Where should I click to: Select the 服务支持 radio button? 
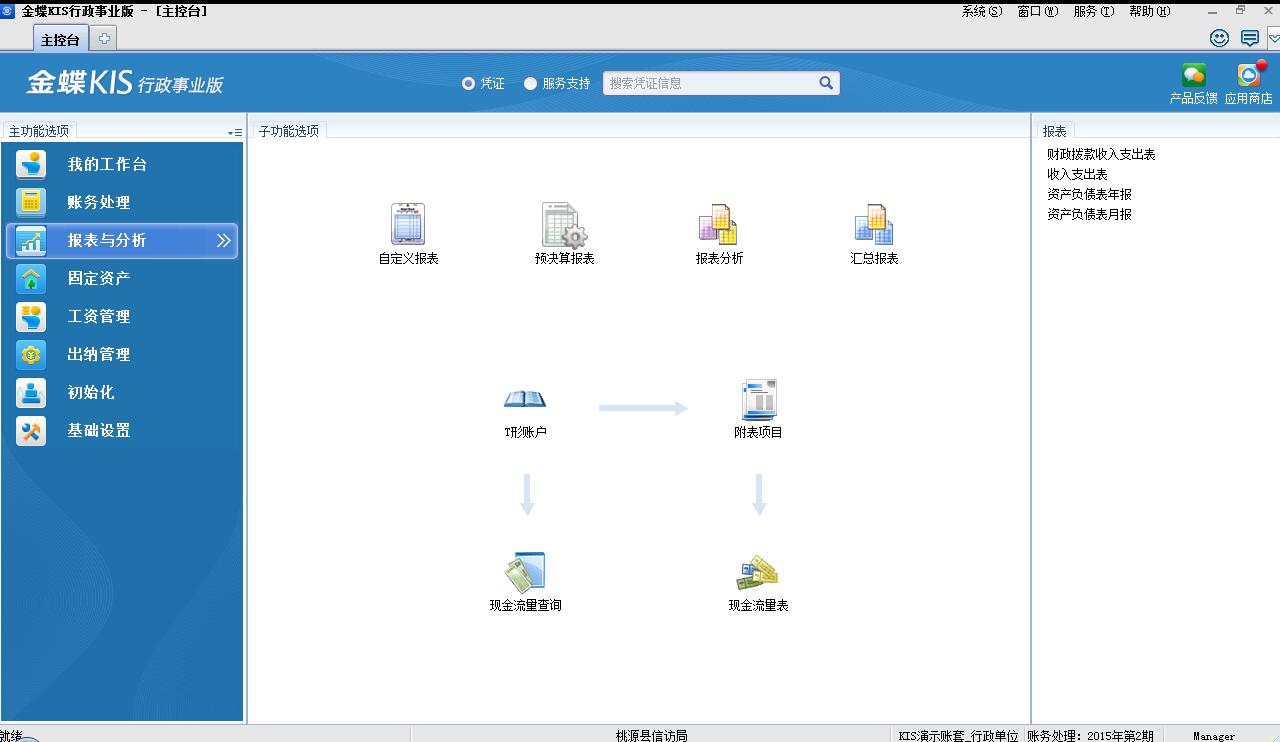(x=530, y=84)
